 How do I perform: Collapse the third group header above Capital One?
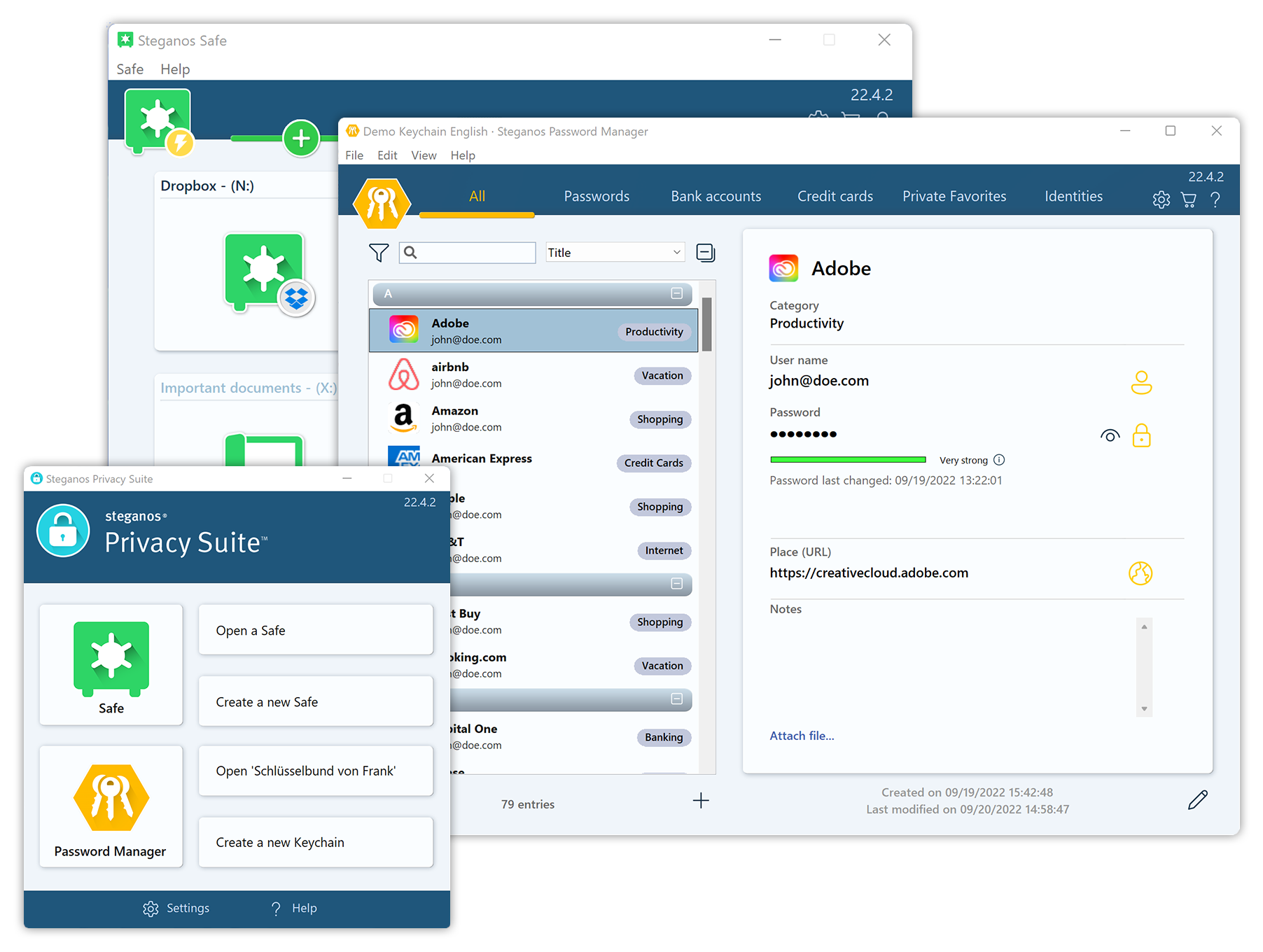[677, 699]
